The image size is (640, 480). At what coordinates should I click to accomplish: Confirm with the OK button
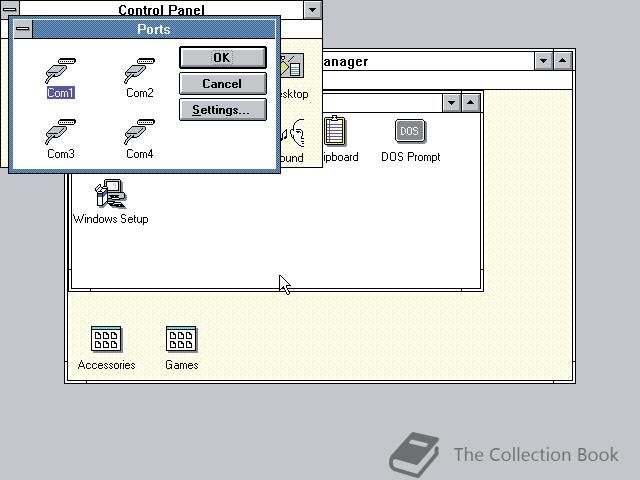click(223, 58)
